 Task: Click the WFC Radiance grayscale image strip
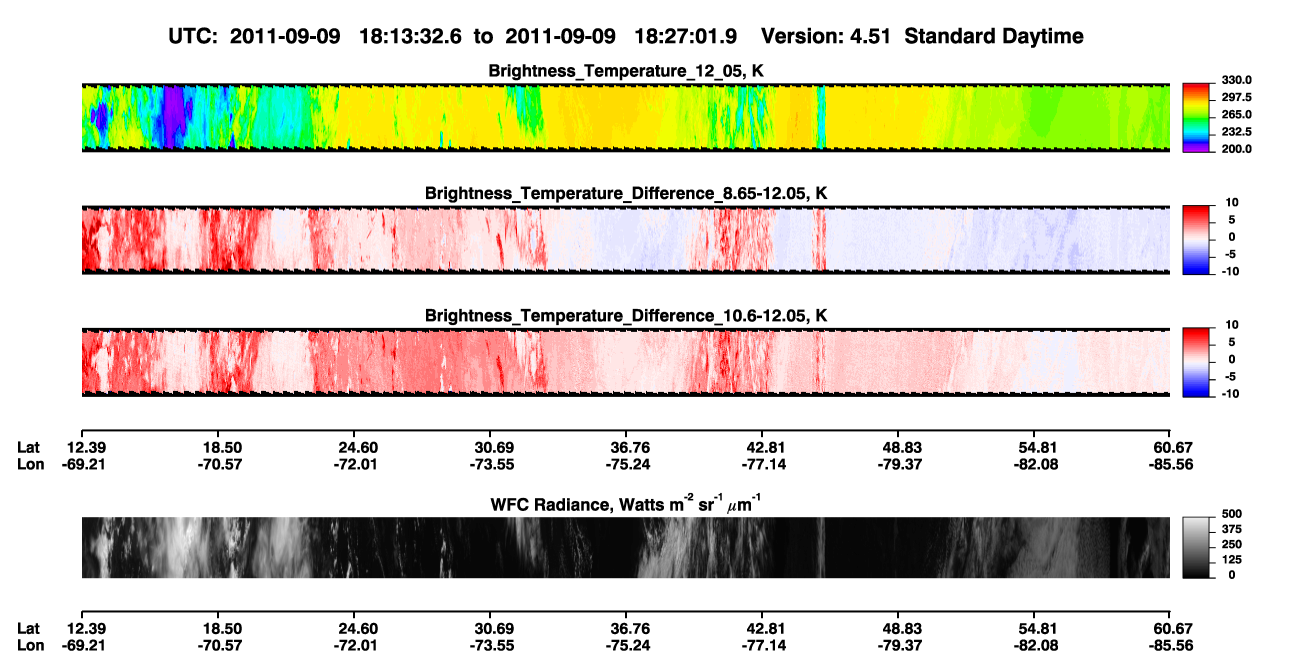626,547
